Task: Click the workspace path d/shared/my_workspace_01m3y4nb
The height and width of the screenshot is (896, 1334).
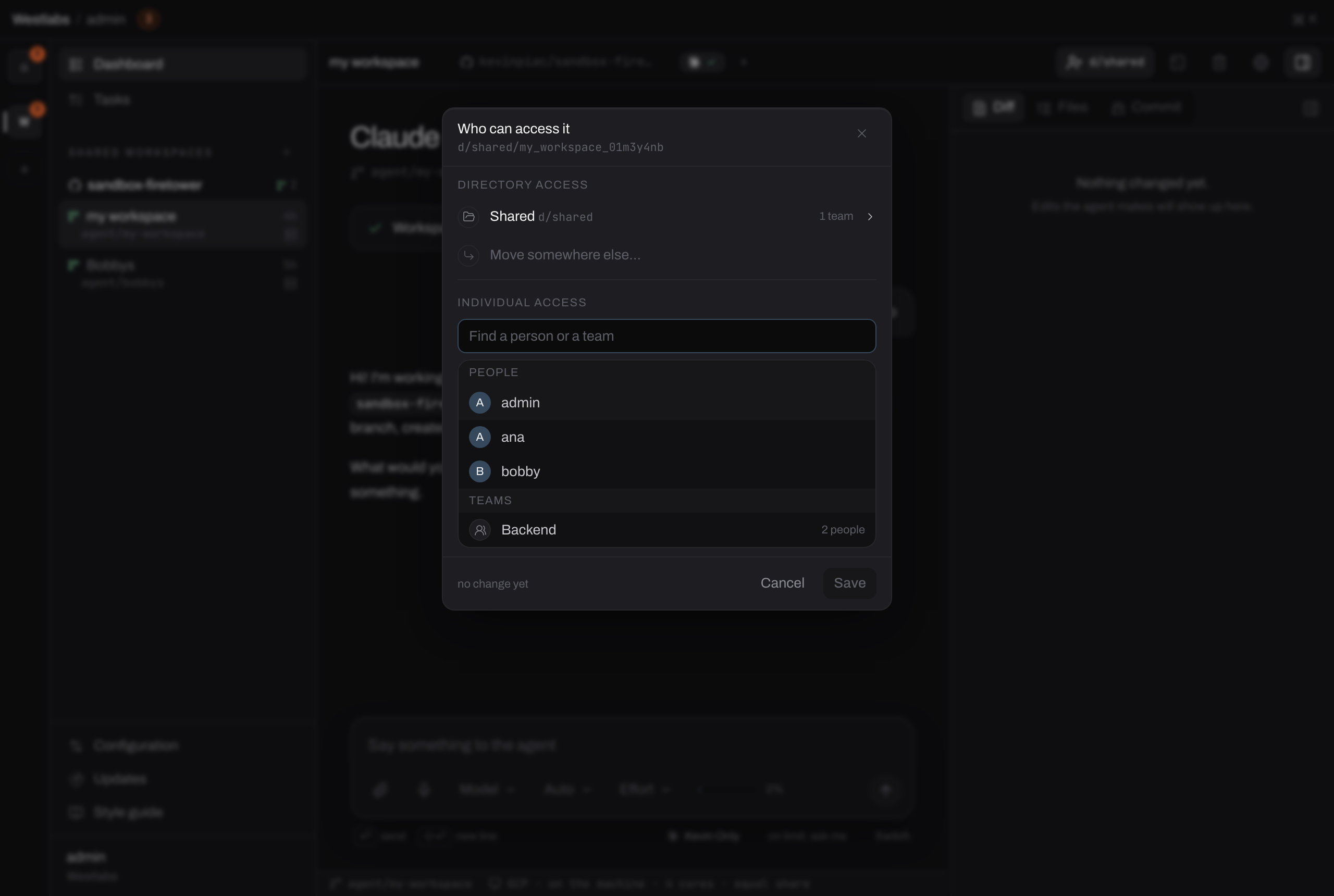Action: (x=560, y=147)
